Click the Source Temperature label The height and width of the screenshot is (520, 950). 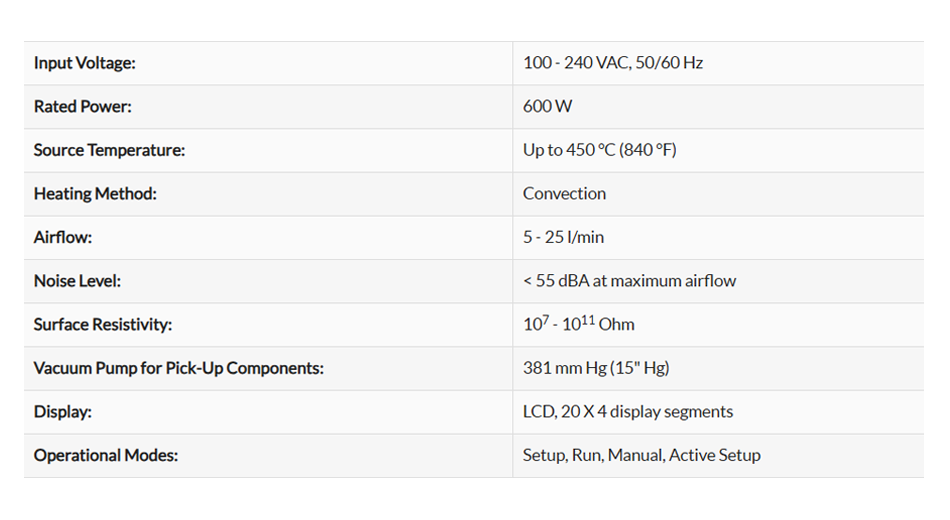(109, 150)
